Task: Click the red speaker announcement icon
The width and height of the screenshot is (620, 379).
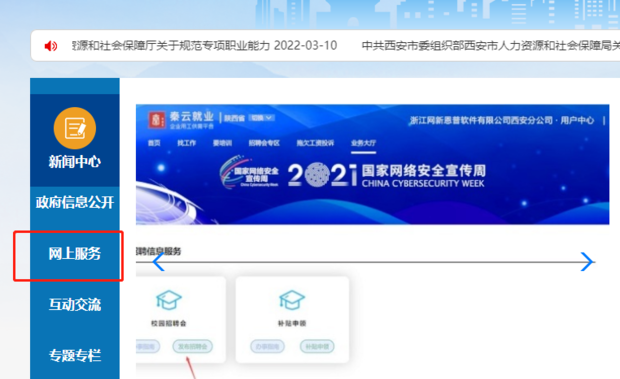Action: coord(51,46)
